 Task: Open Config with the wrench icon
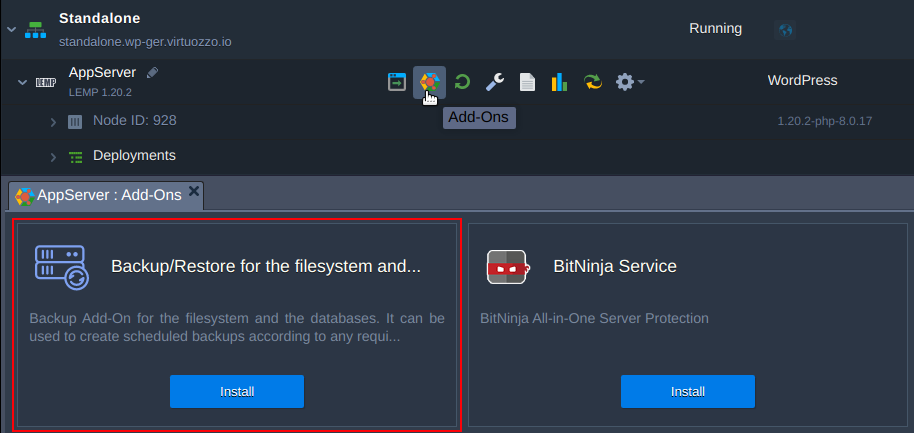pos(495,82)
